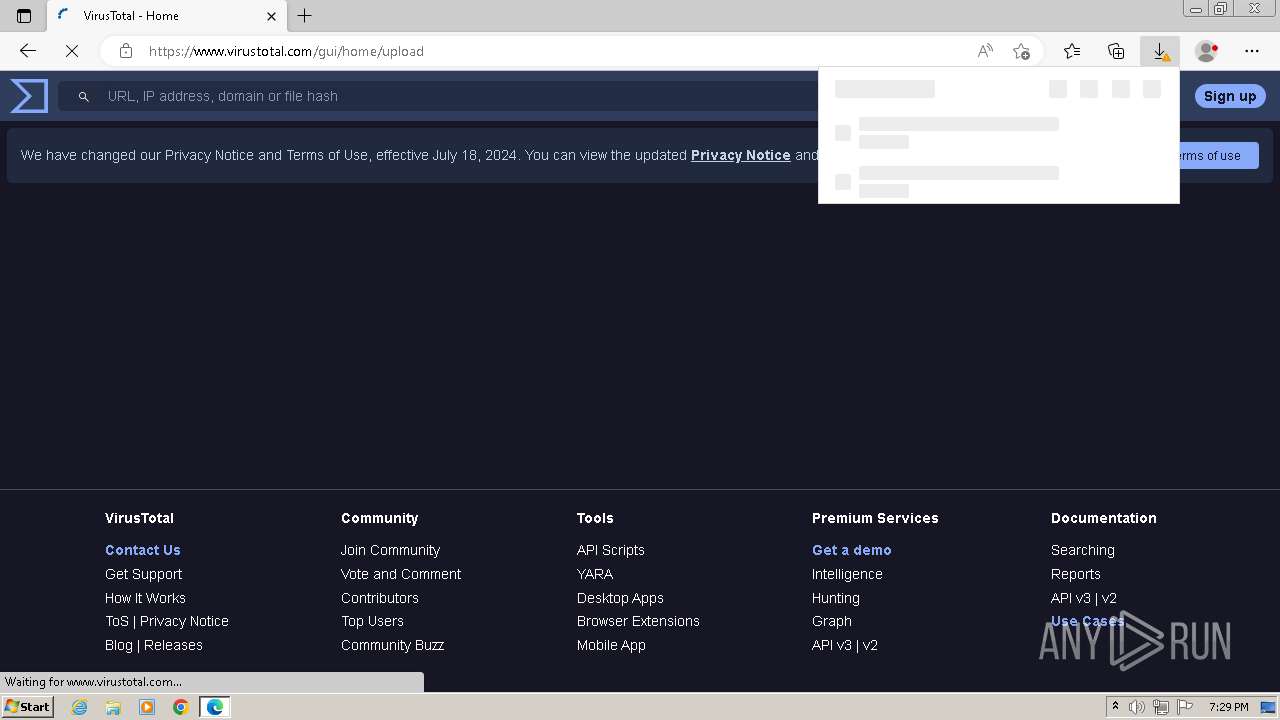Show hidden system tray icons
This screenshot has width=1280, height=720.
[1115, 707]
